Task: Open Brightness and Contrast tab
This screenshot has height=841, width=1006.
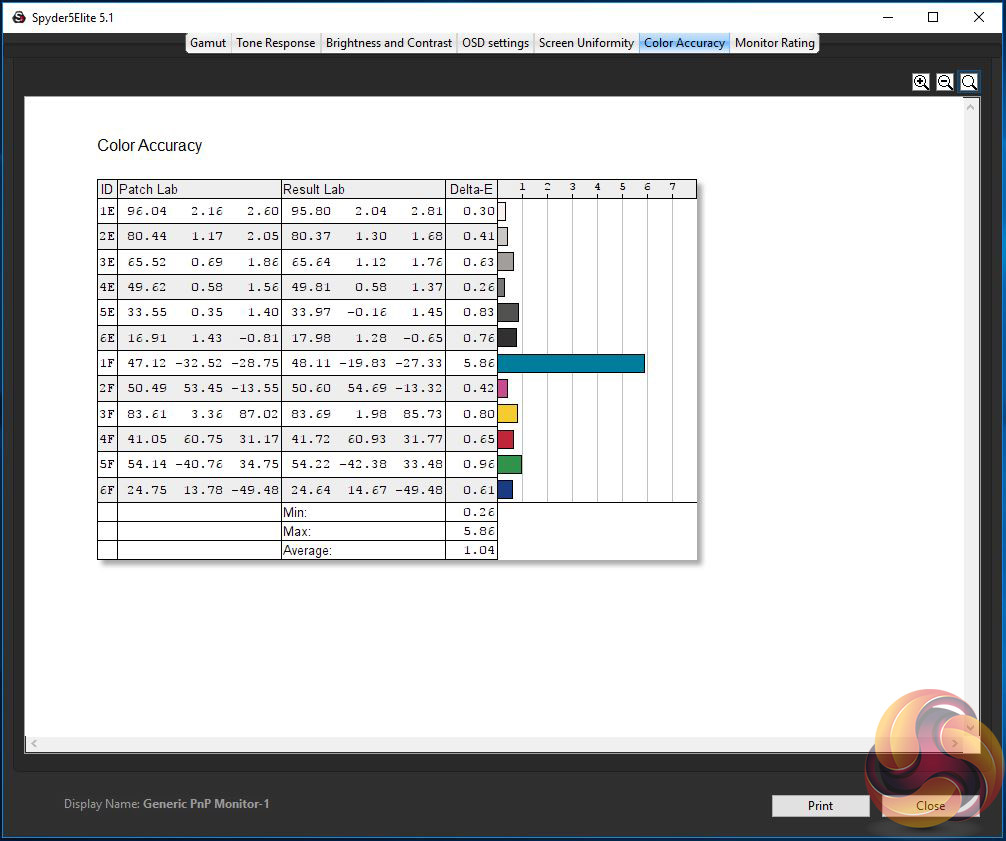Action: point(389,43)
